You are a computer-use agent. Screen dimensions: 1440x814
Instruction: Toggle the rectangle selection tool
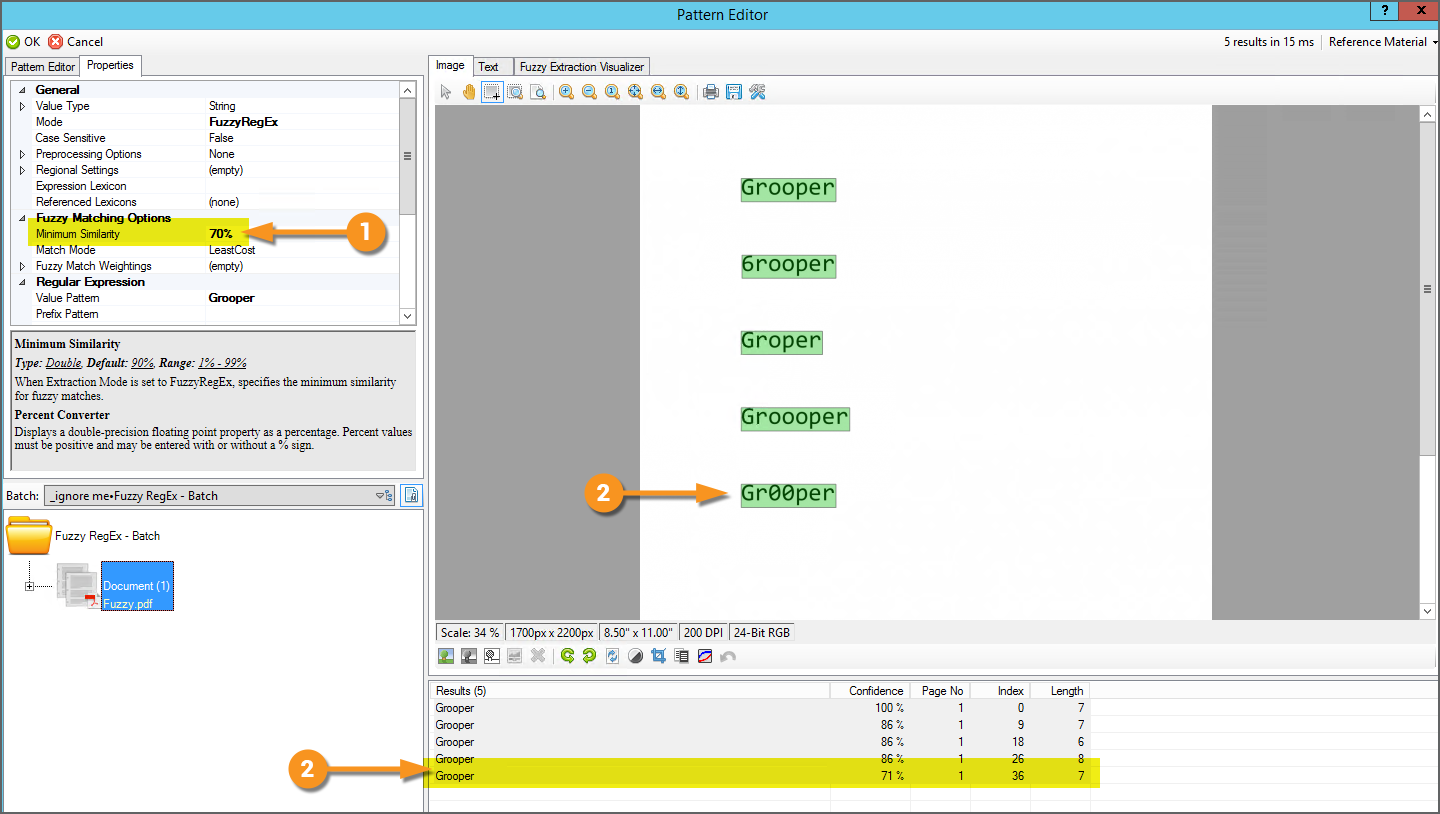(x=492, y=92)
